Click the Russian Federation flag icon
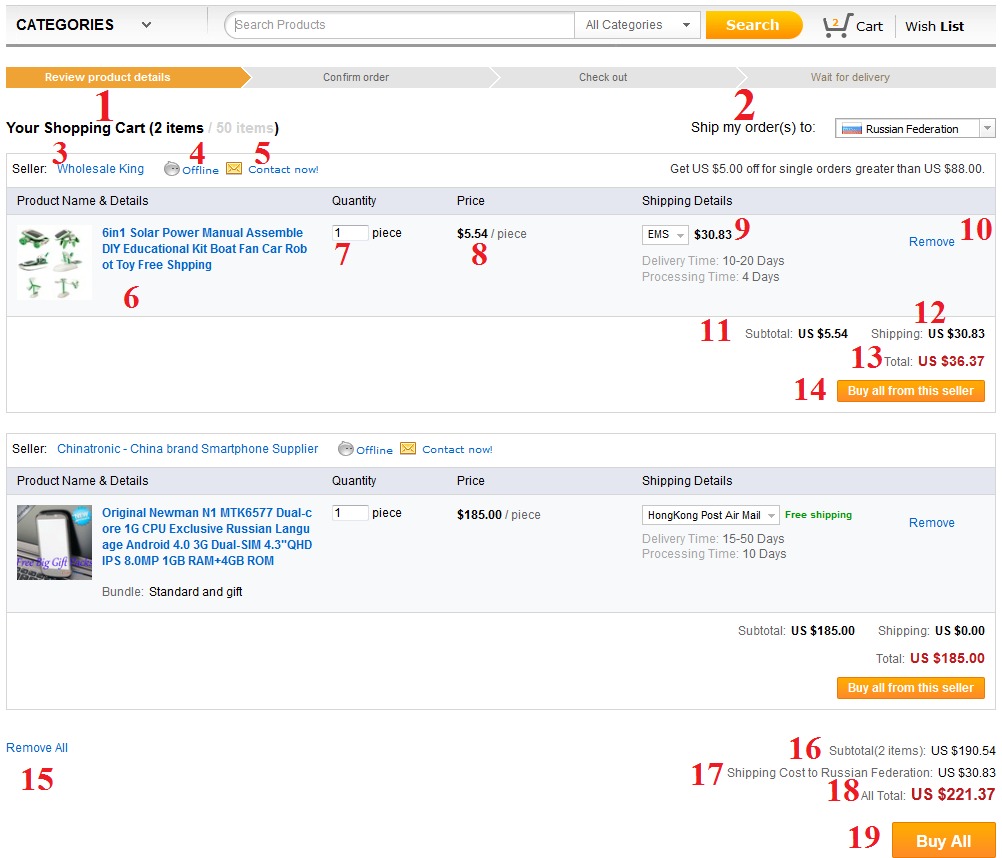1002x858 pixels. (x=852, y=129)
